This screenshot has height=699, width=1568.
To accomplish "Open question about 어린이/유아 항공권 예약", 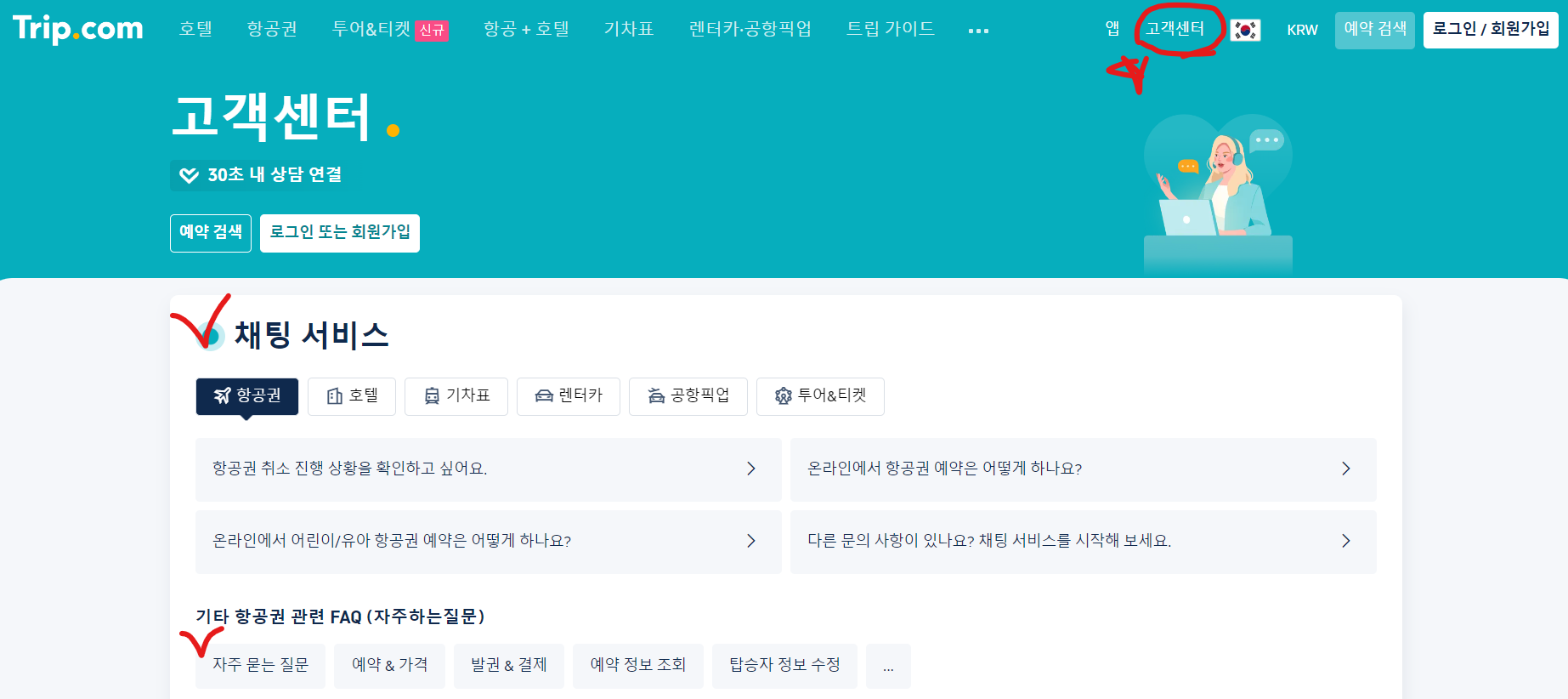I will point(488,542).
